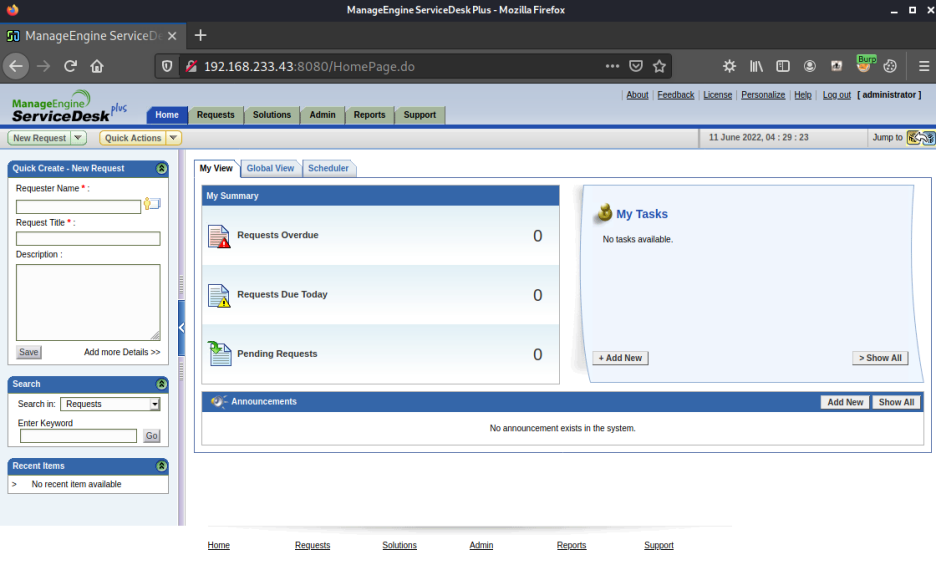
Task: Click the Enter Keyword search field
Action: [78, 436]
